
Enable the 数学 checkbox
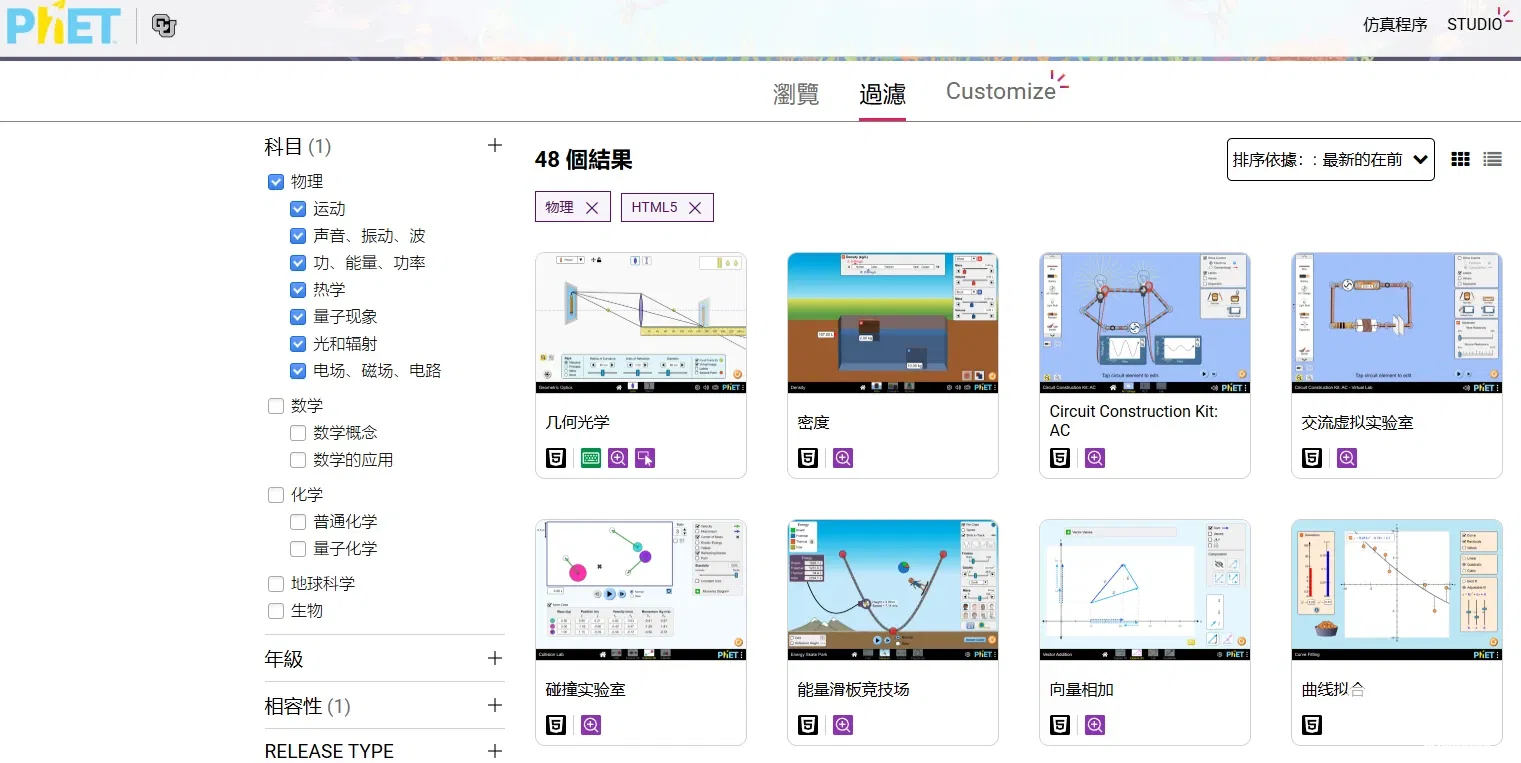[276, 406]
